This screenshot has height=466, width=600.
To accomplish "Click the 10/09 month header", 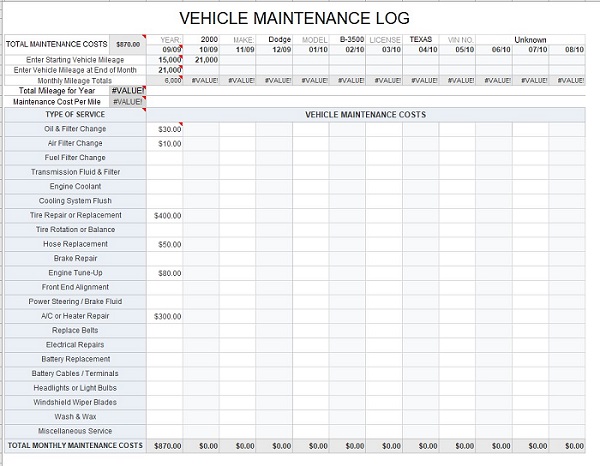I will (x=201, y=49).
